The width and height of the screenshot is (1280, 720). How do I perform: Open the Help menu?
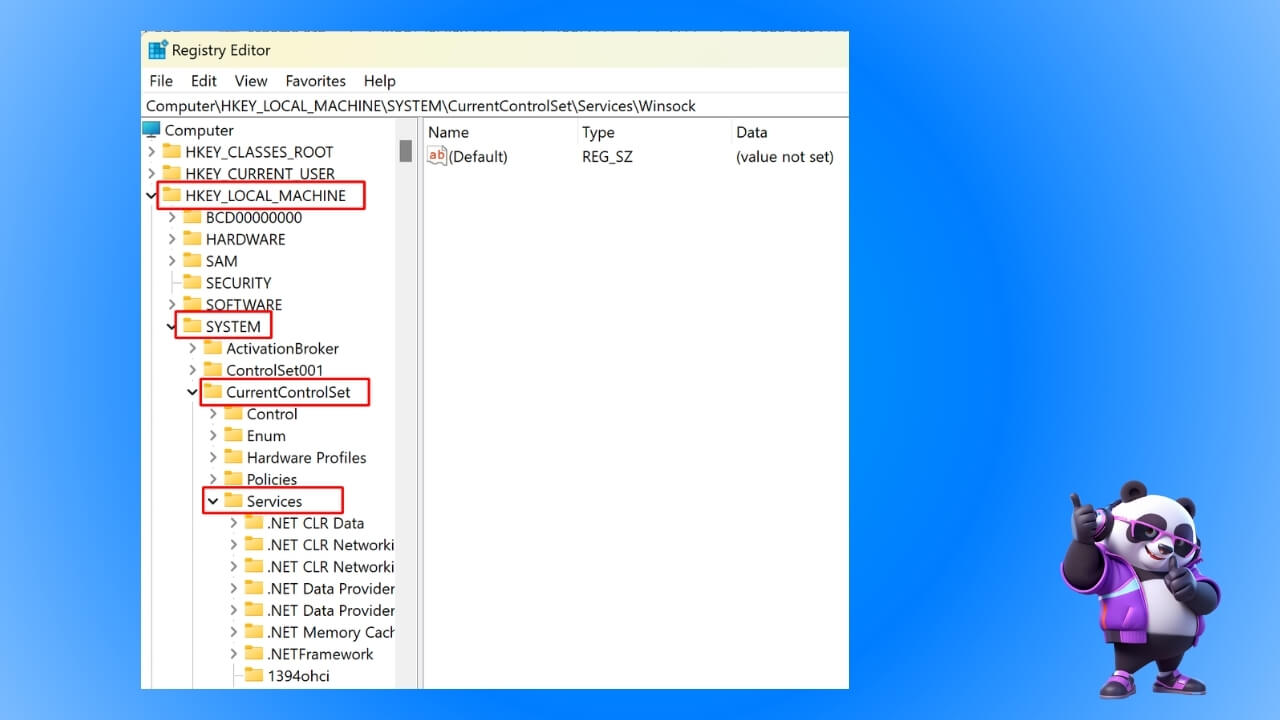380,81
